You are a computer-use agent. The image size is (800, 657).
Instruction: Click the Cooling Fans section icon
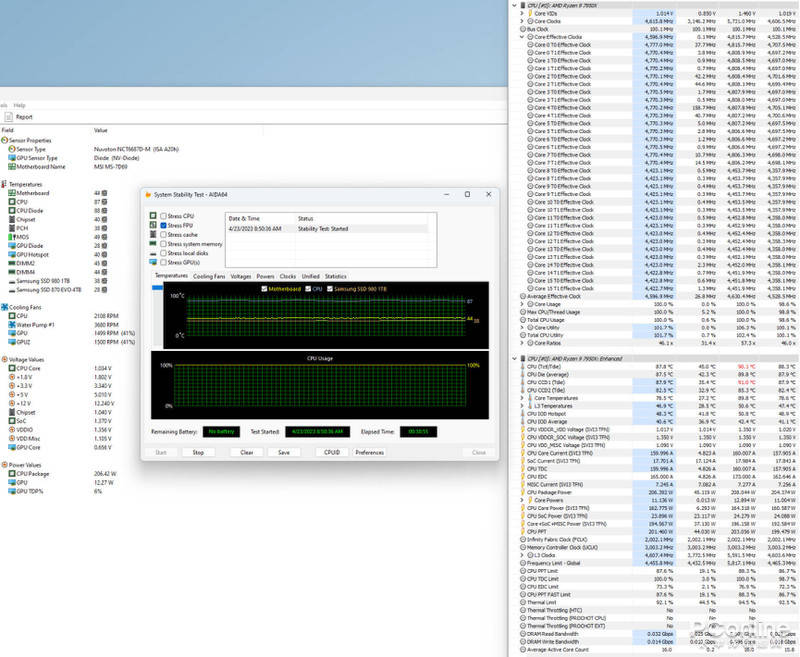4,308
